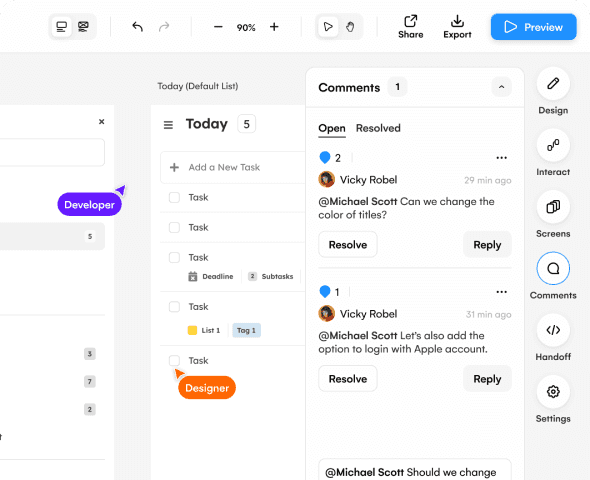Click the blue pin of comment 2
The height and width of the screenshot is (480, 590).
pyautogui.click(x=325, y=157)
